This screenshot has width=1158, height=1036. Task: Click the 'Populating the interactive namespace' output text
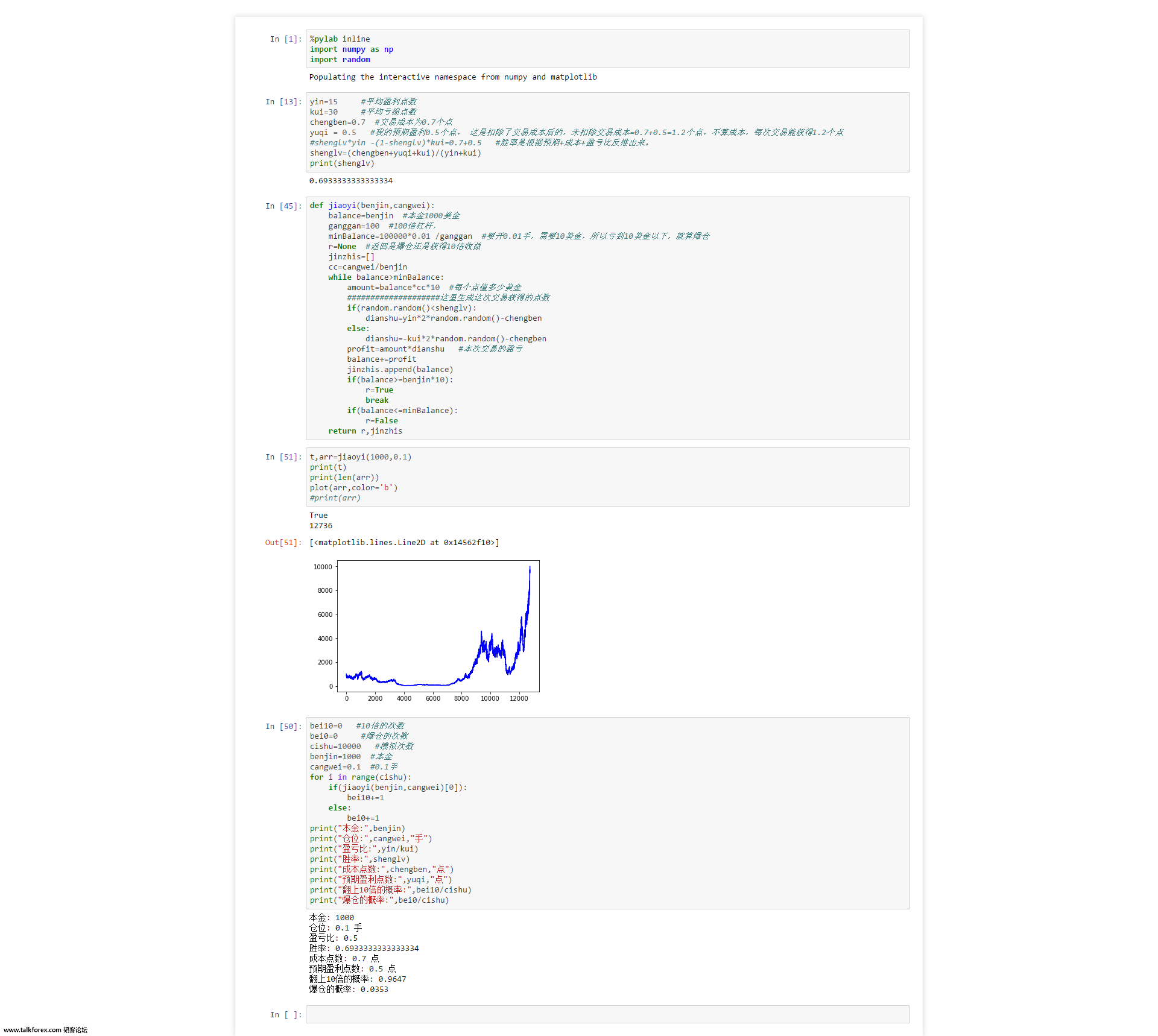coord(453,77)
